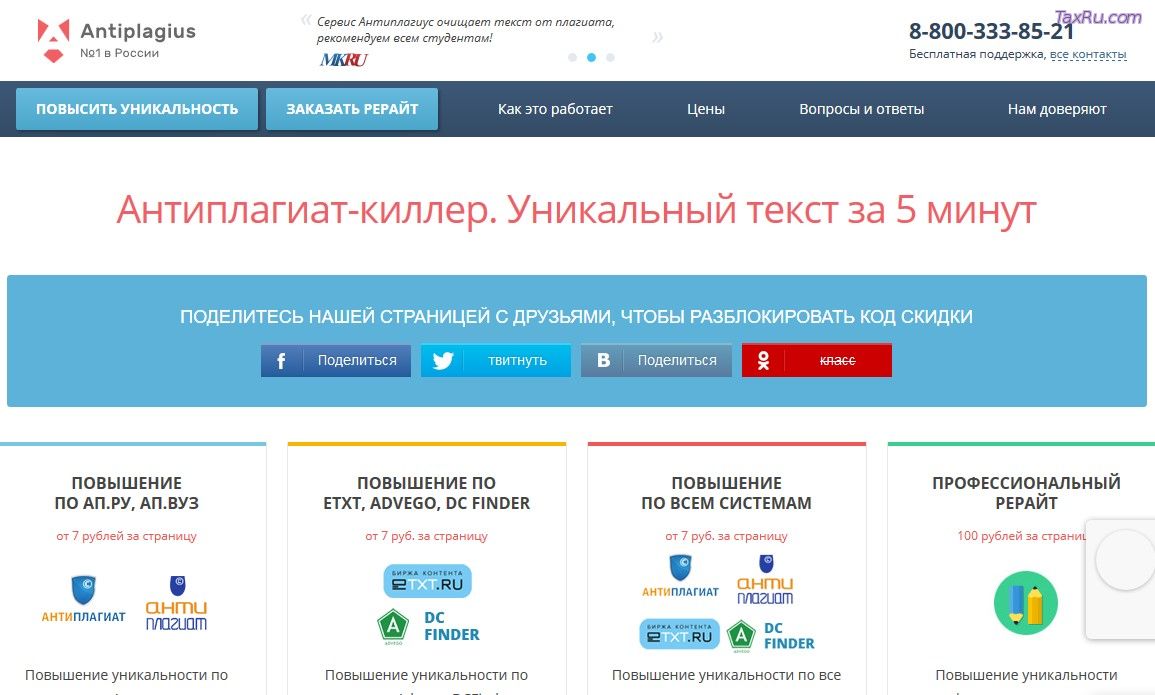Image resolution: width=1155 pixels, height=695 pixels.
Task: Share page via Facebook button
Action: point(336,361)
